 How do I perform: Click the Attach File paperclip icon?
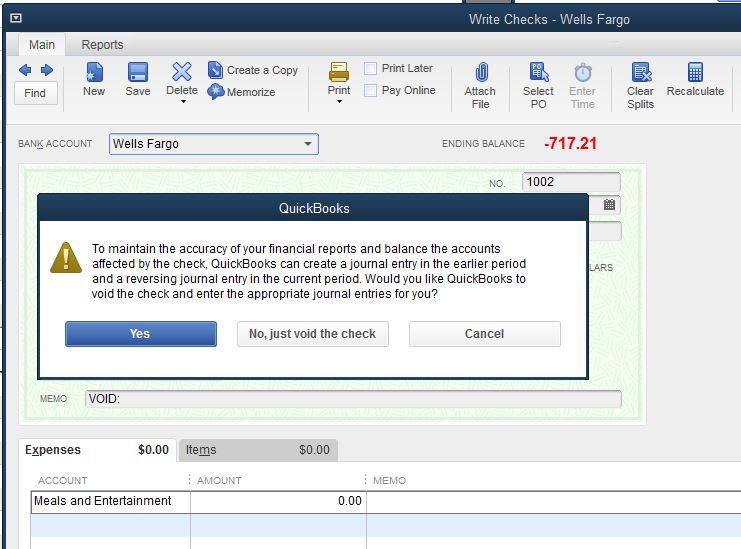coord(481,72)
